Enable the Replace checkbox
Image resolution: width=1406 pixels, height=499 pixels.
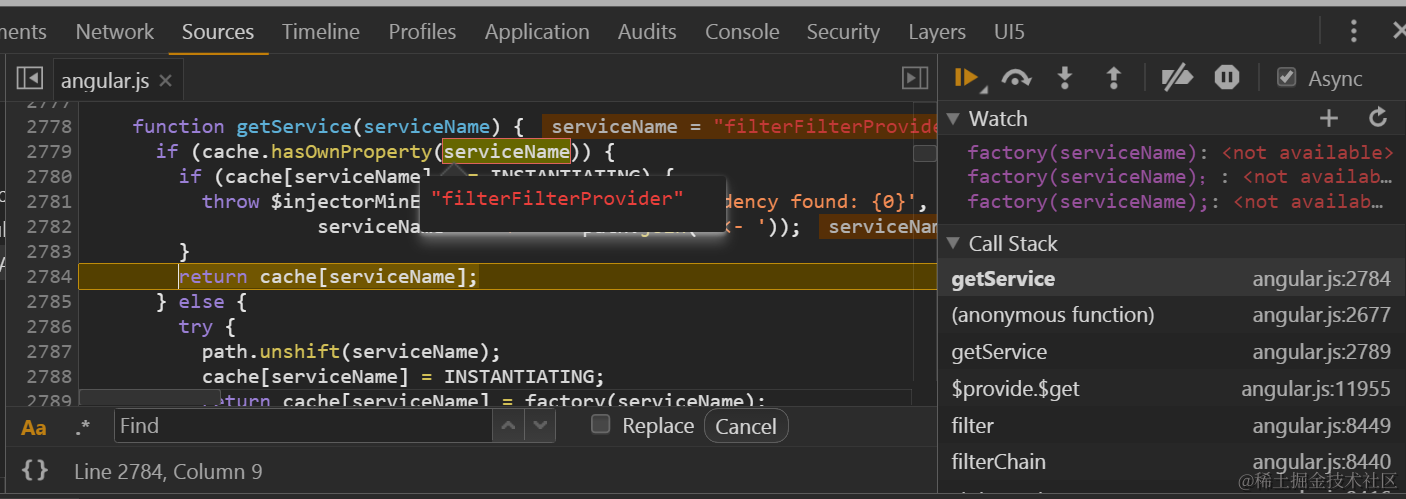[x=600, y=424]
